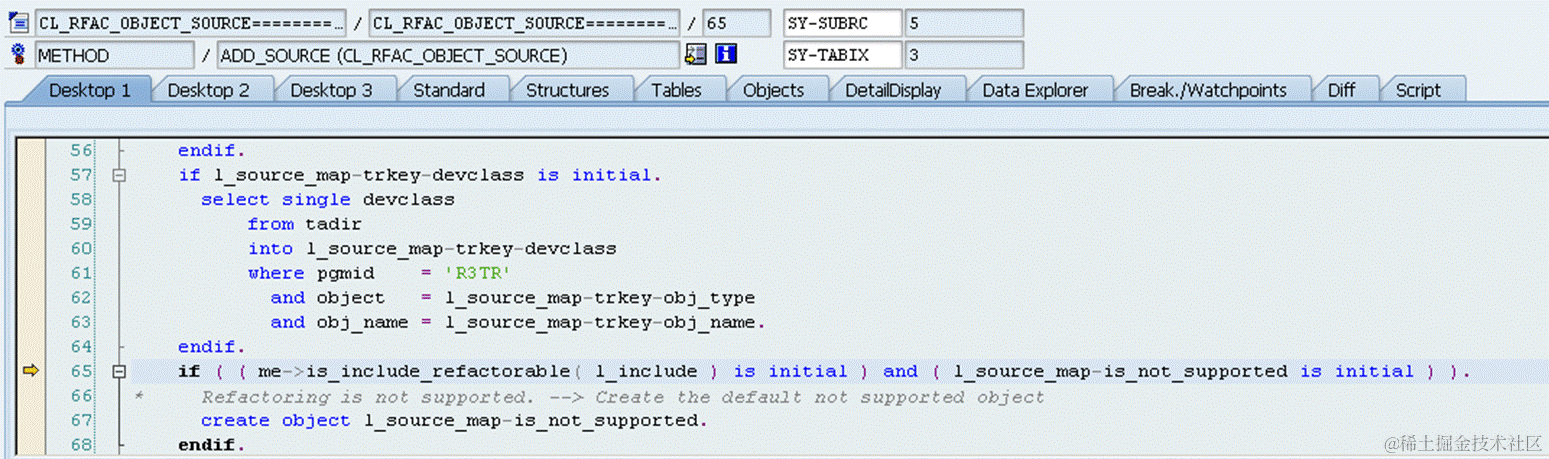Open the Data Explorer tab
This screenshot has height=459, width=1549.
click(1035, 90)
